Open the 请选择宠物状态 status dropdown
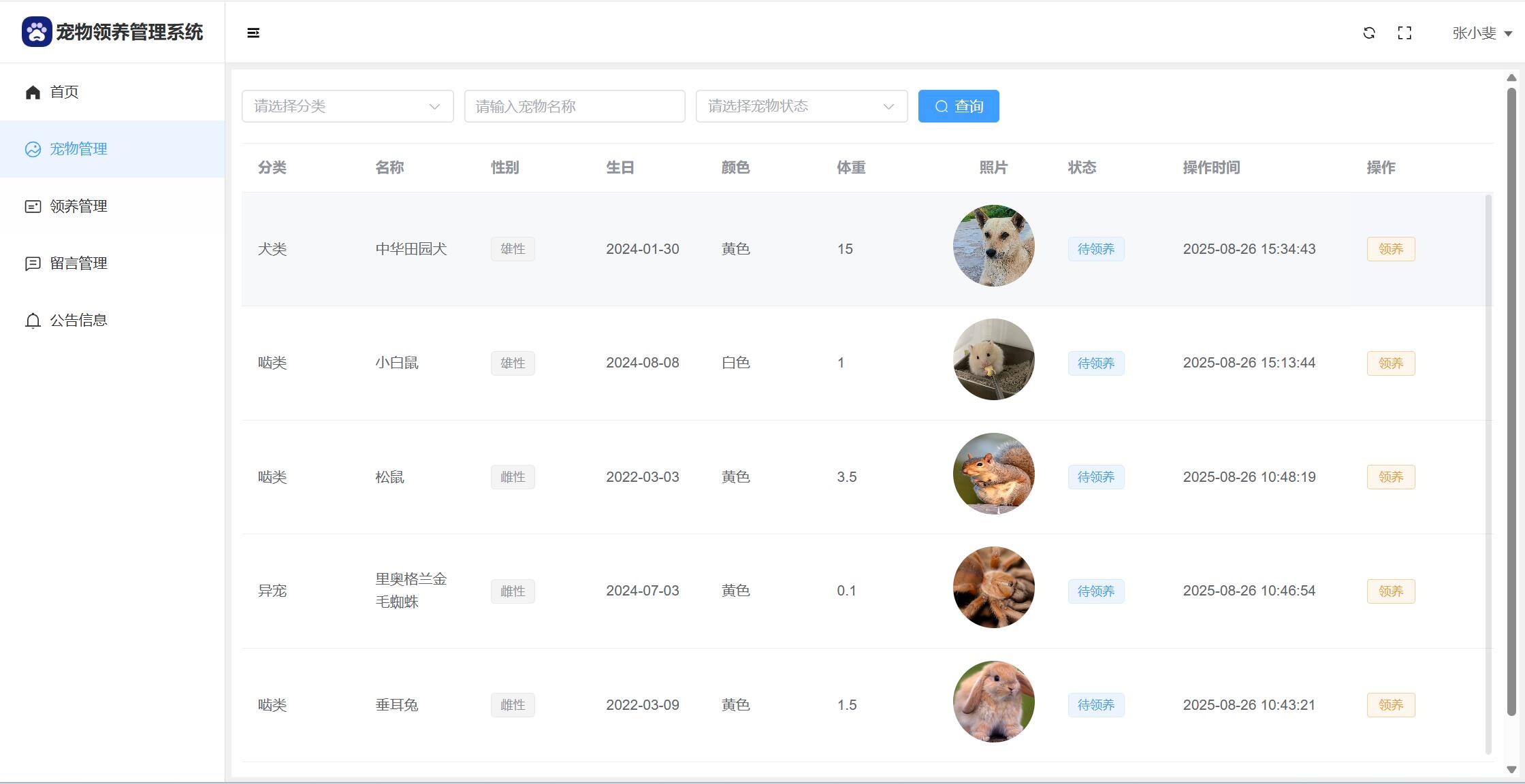 801,106
